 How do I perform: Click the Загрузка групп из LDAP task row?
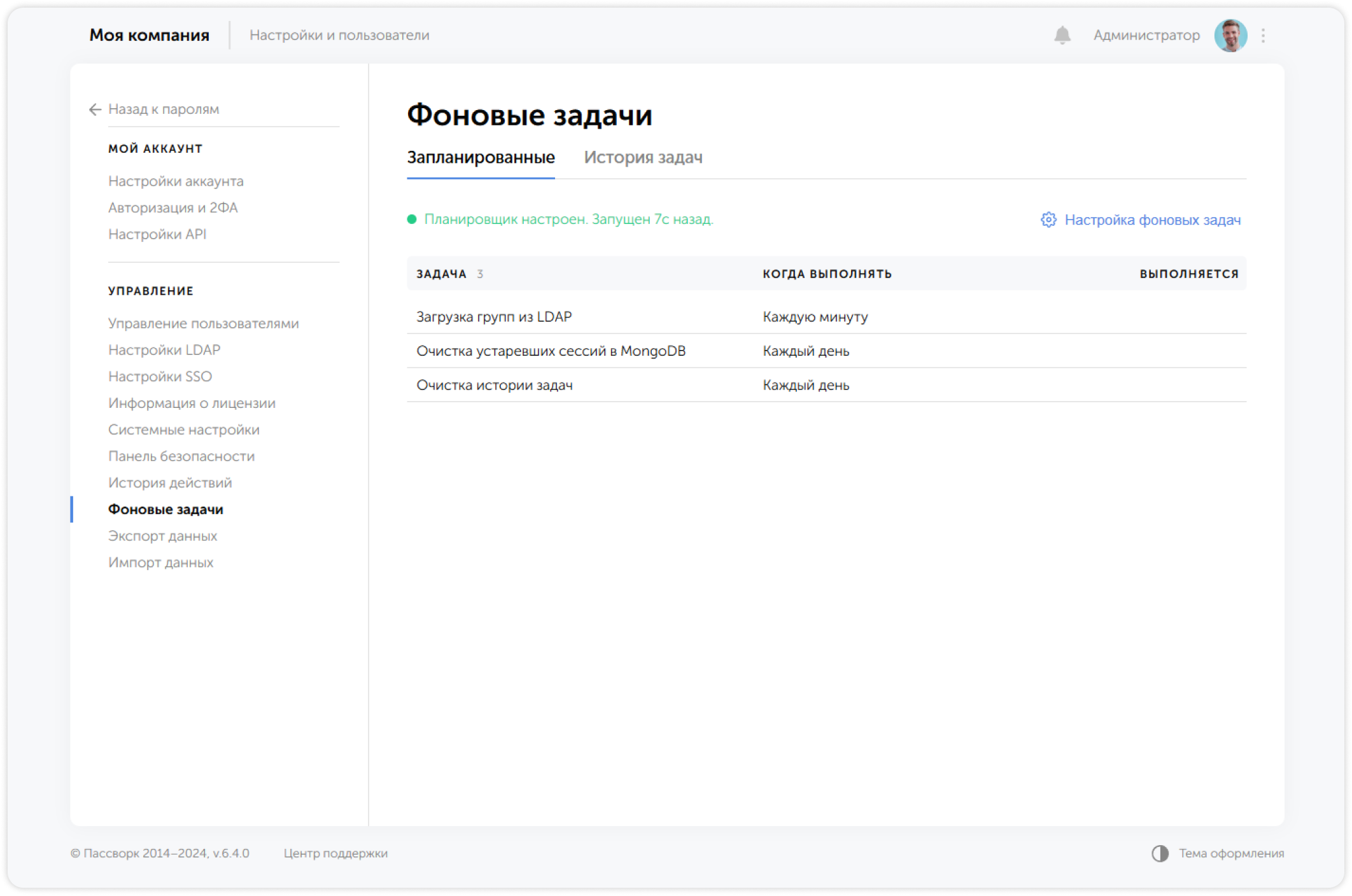click(x=494, y=316)
